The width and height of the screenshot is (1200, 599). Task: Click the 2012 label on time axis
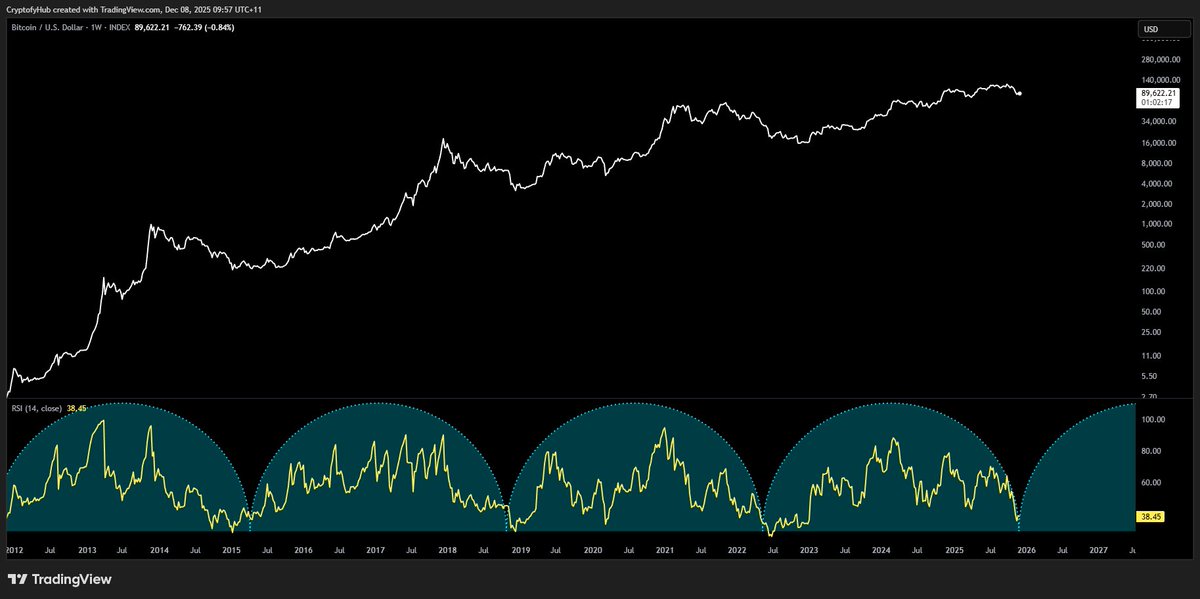[14, 550]
